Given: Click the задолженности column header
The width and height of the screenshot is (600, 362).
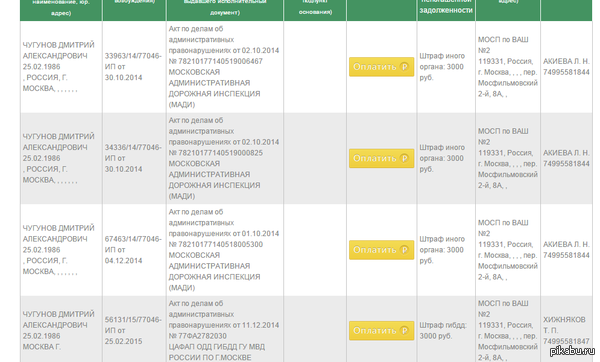Looking at the screenshot, I should (446, 10).
